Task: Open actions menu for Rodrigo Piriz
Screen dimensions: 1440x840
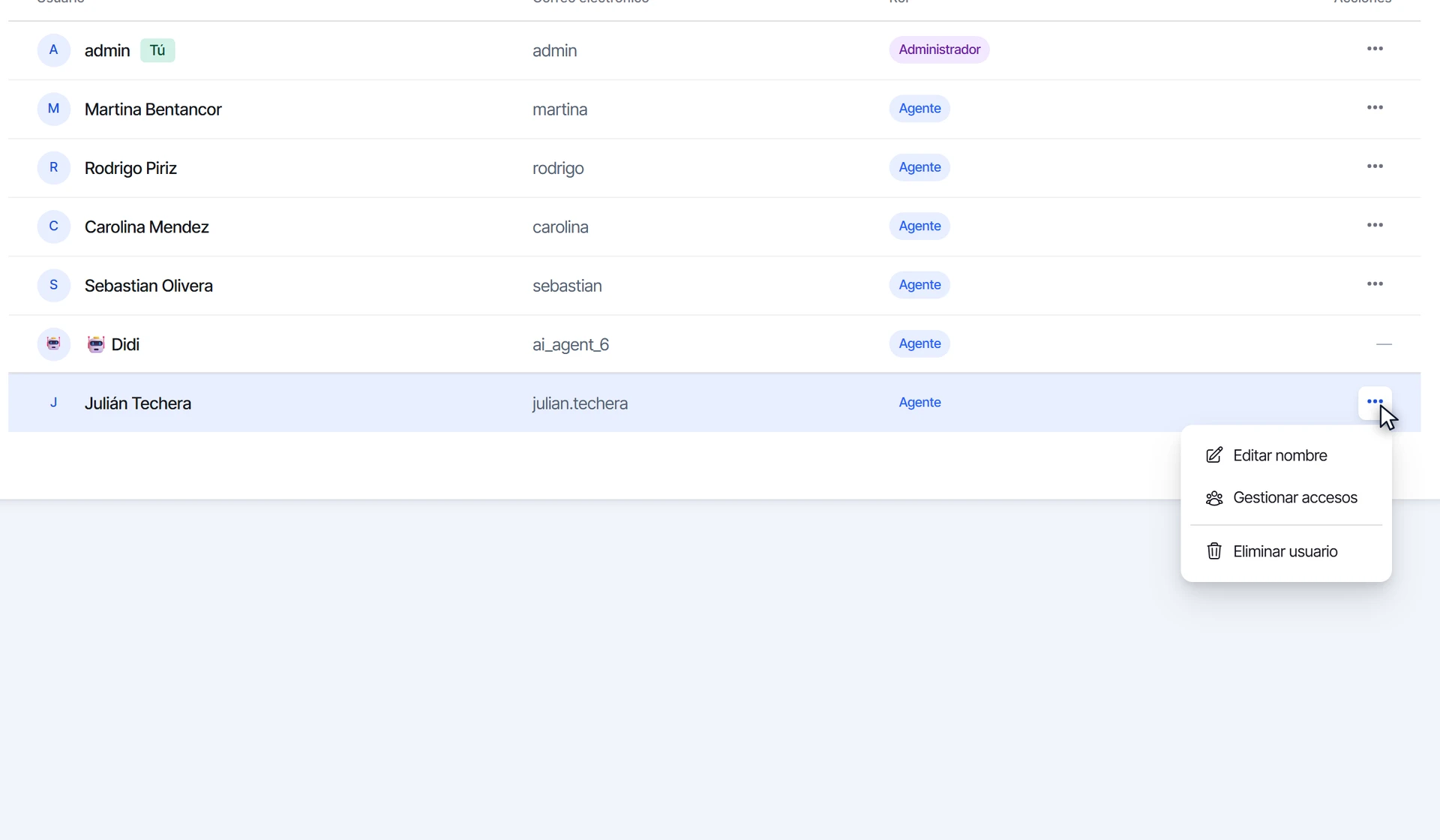Action: coord(1375,166)
